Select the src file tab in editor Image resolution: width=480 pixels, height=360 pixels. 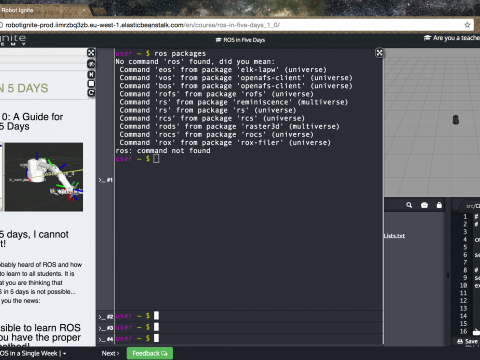pyautogui.click(x=473, y=206)
